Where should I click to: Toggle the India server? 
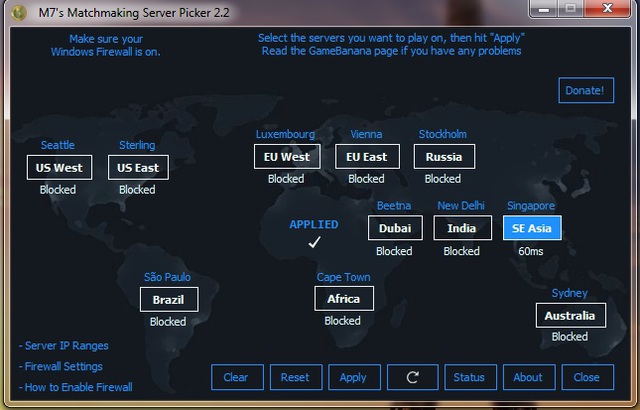click(x=462, y=228)
